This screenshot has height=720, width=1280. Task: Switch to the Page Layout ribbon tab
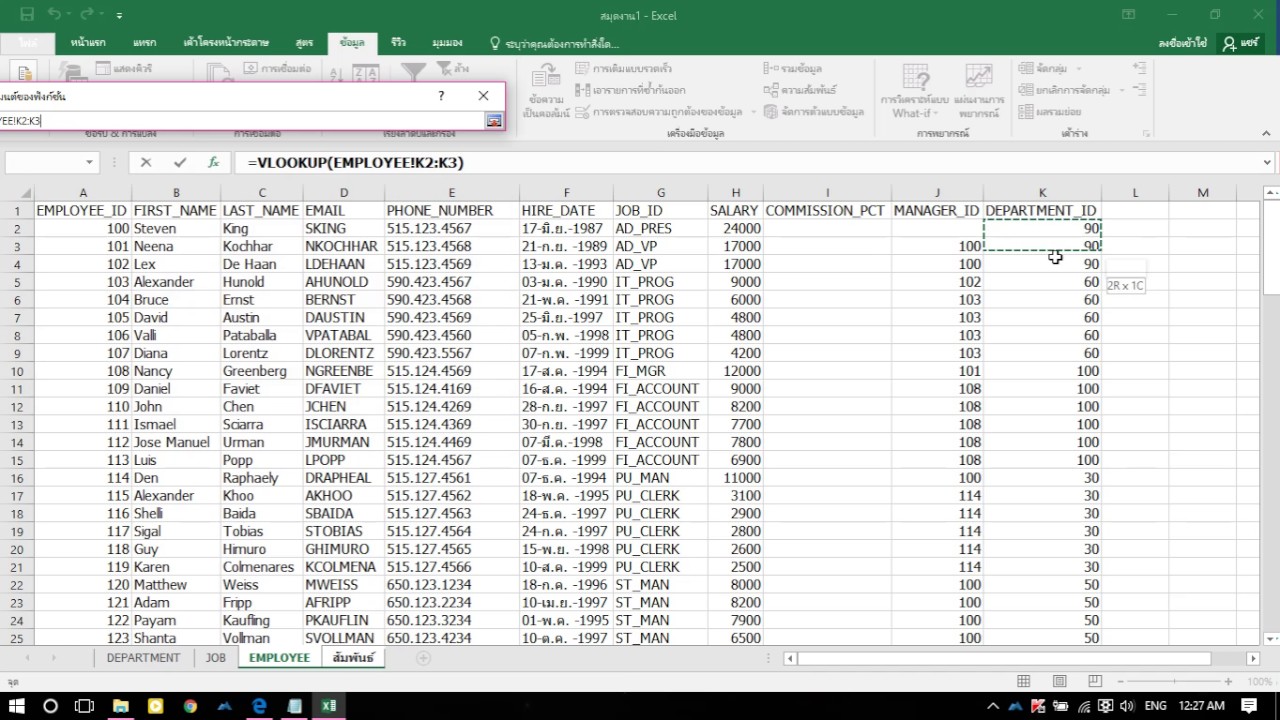pos(226,43)
